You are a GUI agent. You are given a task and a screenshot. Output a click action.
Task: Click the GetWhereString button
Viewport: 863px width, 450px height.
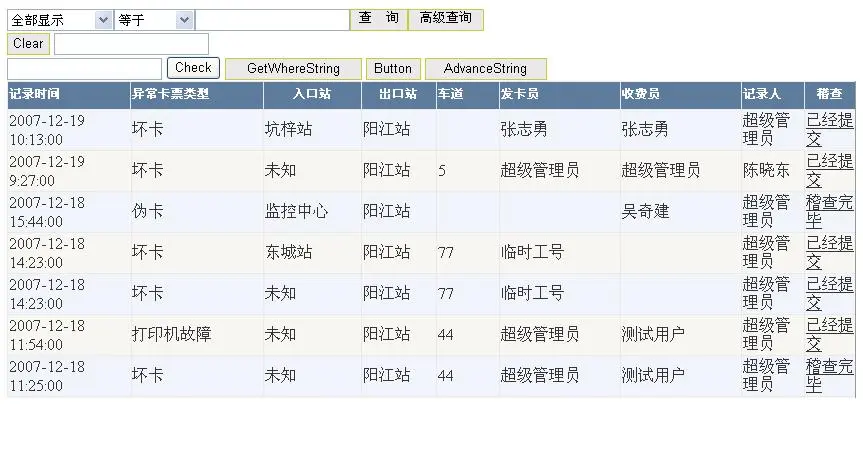[293, 69]
